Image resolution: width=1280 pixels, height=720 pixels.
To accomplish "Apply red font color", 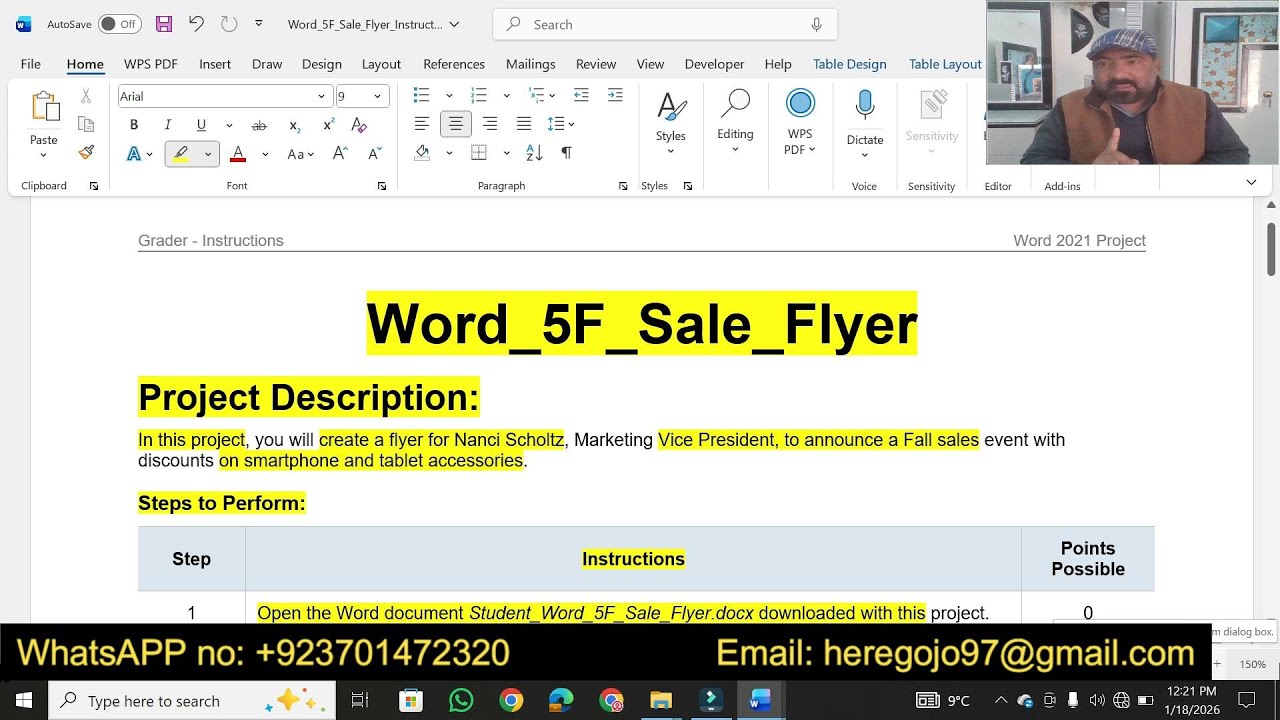I will tap(238, 154).
